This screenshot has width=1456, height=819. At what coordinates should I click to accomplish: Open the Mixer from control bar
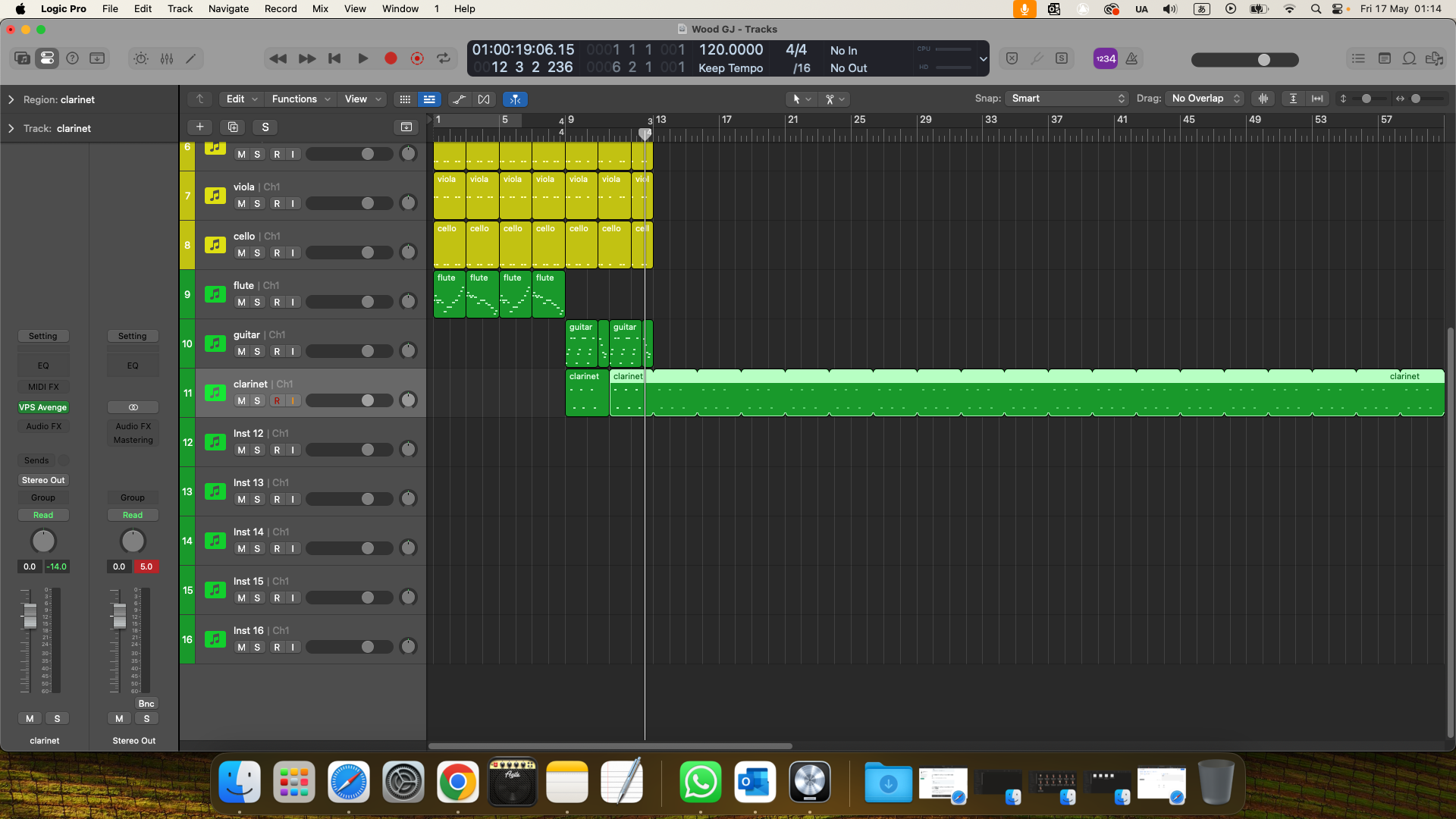[167, 58]
